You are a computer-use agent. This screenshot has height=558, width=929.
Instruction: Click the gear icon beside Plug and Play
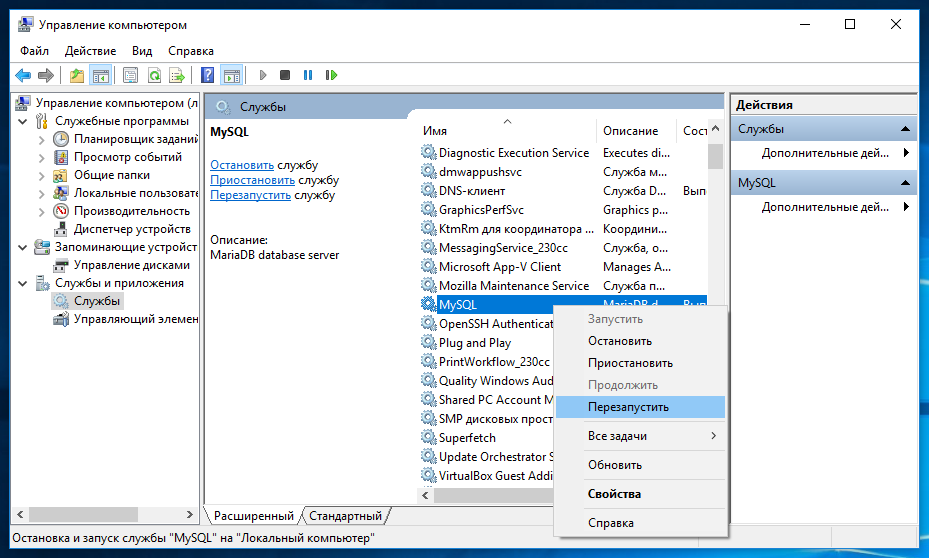coord(428,342)
